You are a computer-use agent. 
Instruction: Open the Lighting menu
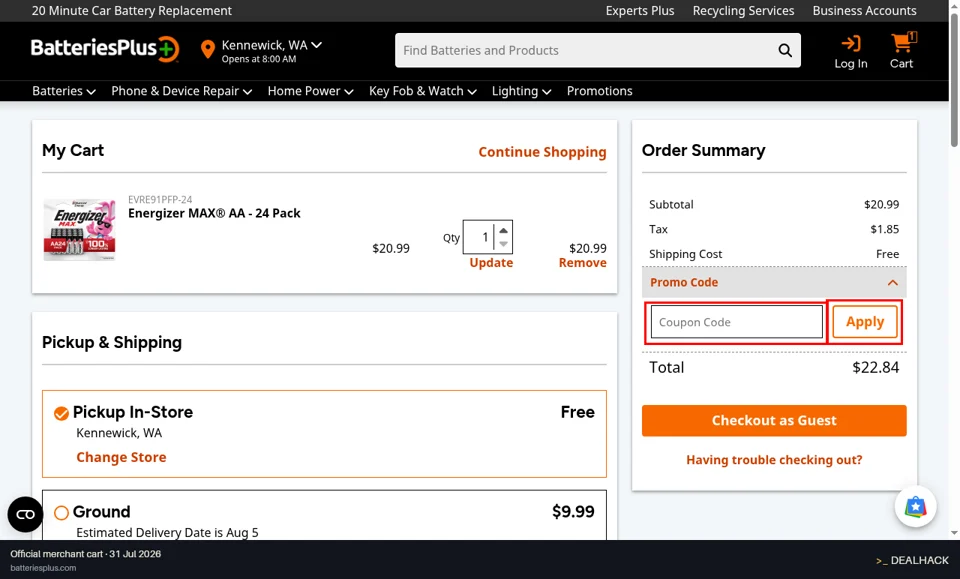tap(522, 91)
